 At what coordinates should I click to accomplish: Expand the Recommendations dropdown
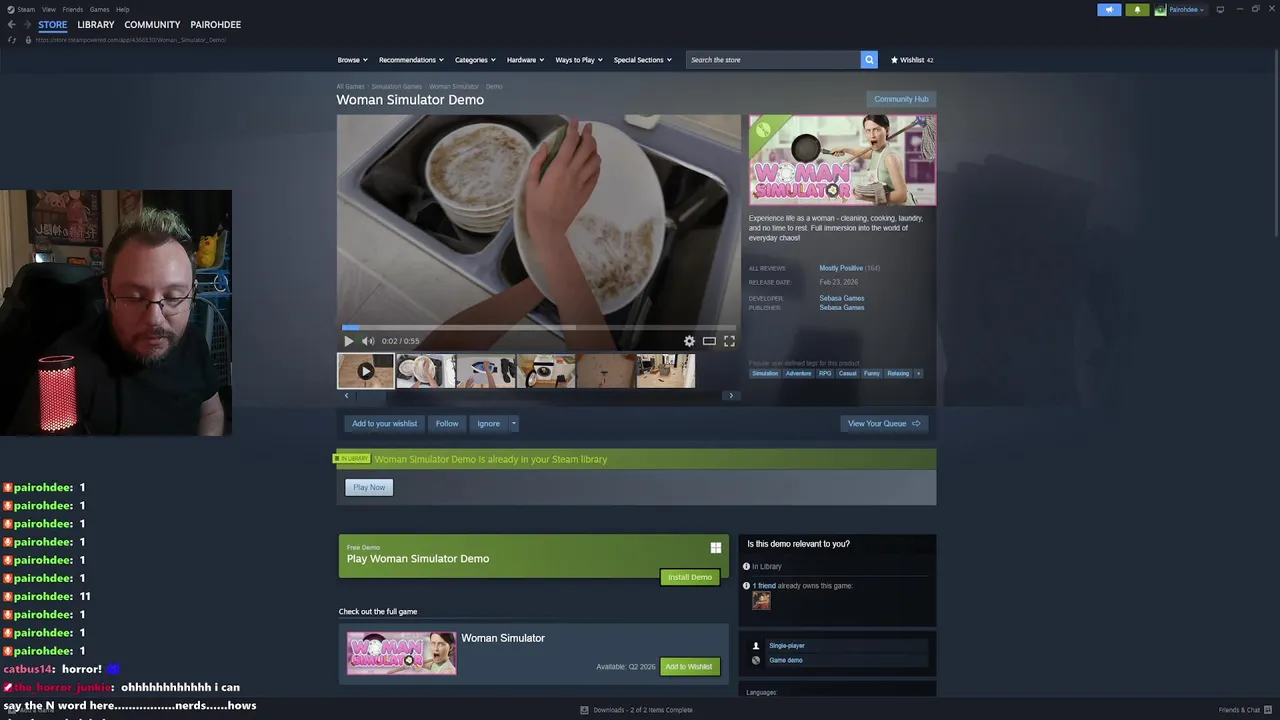[x=411, y=60]
